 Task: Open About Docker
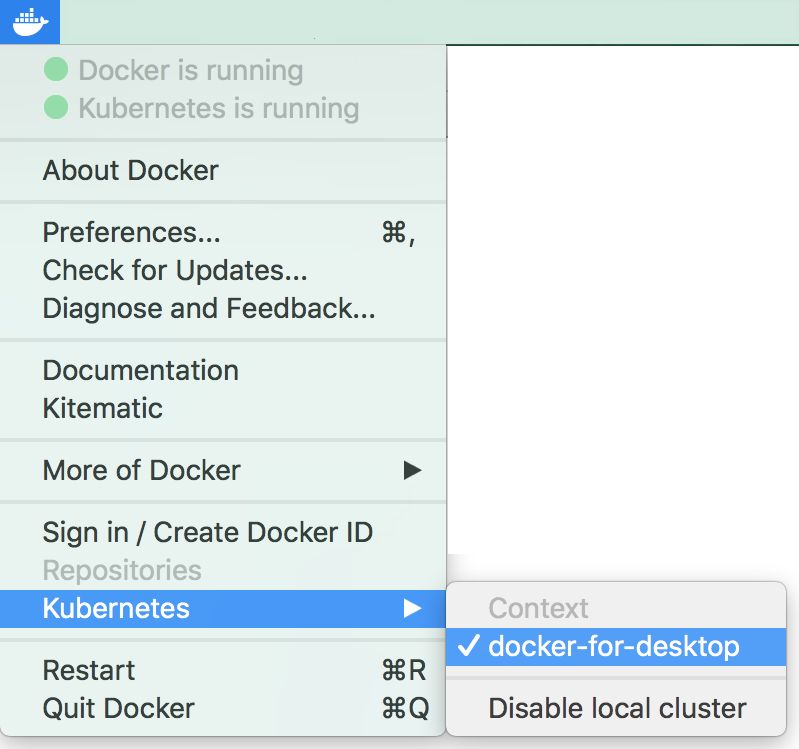(x=223, y=170)
